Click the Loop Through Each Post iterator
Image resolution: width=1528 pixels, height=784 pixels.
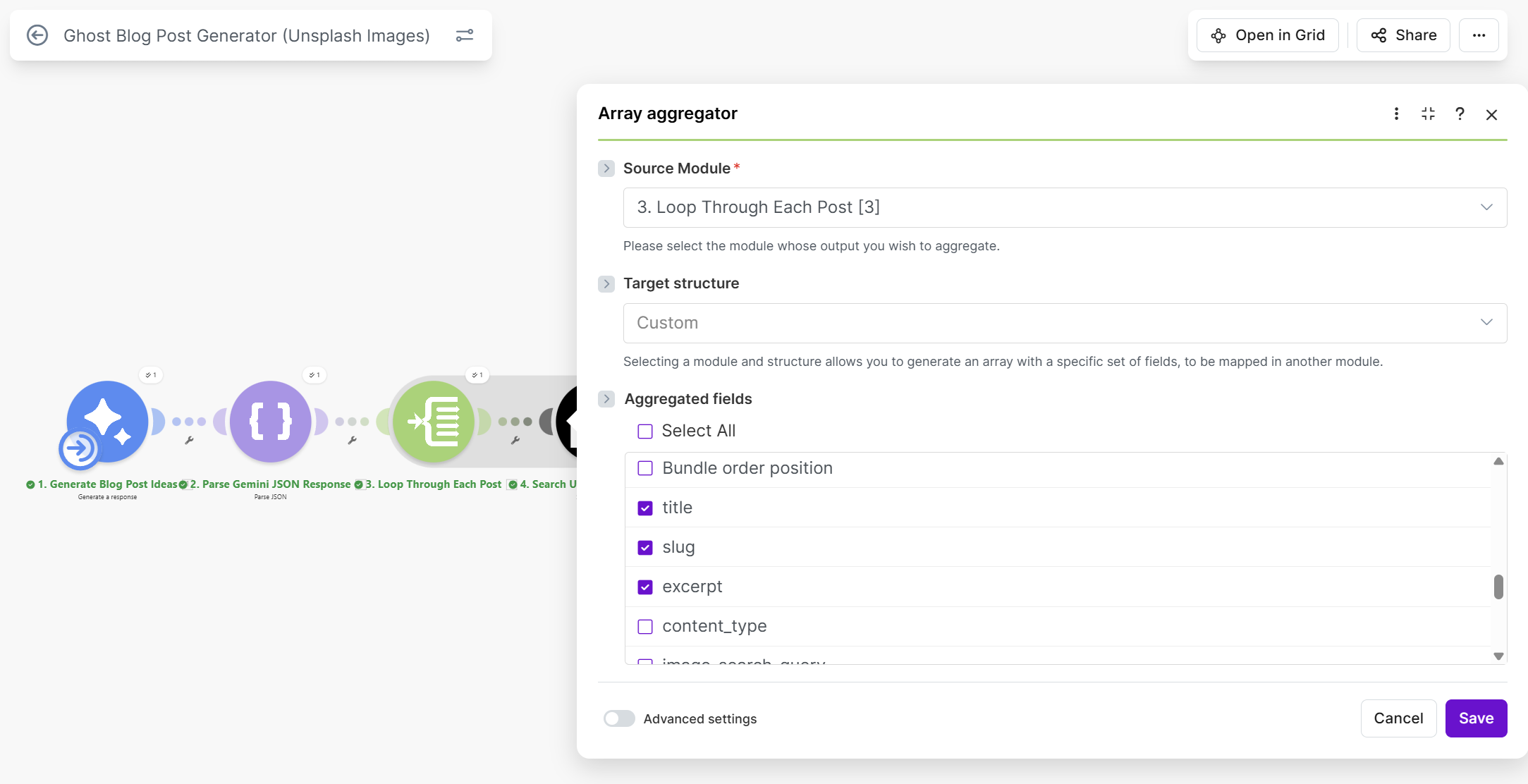click(x=434, y=421)
